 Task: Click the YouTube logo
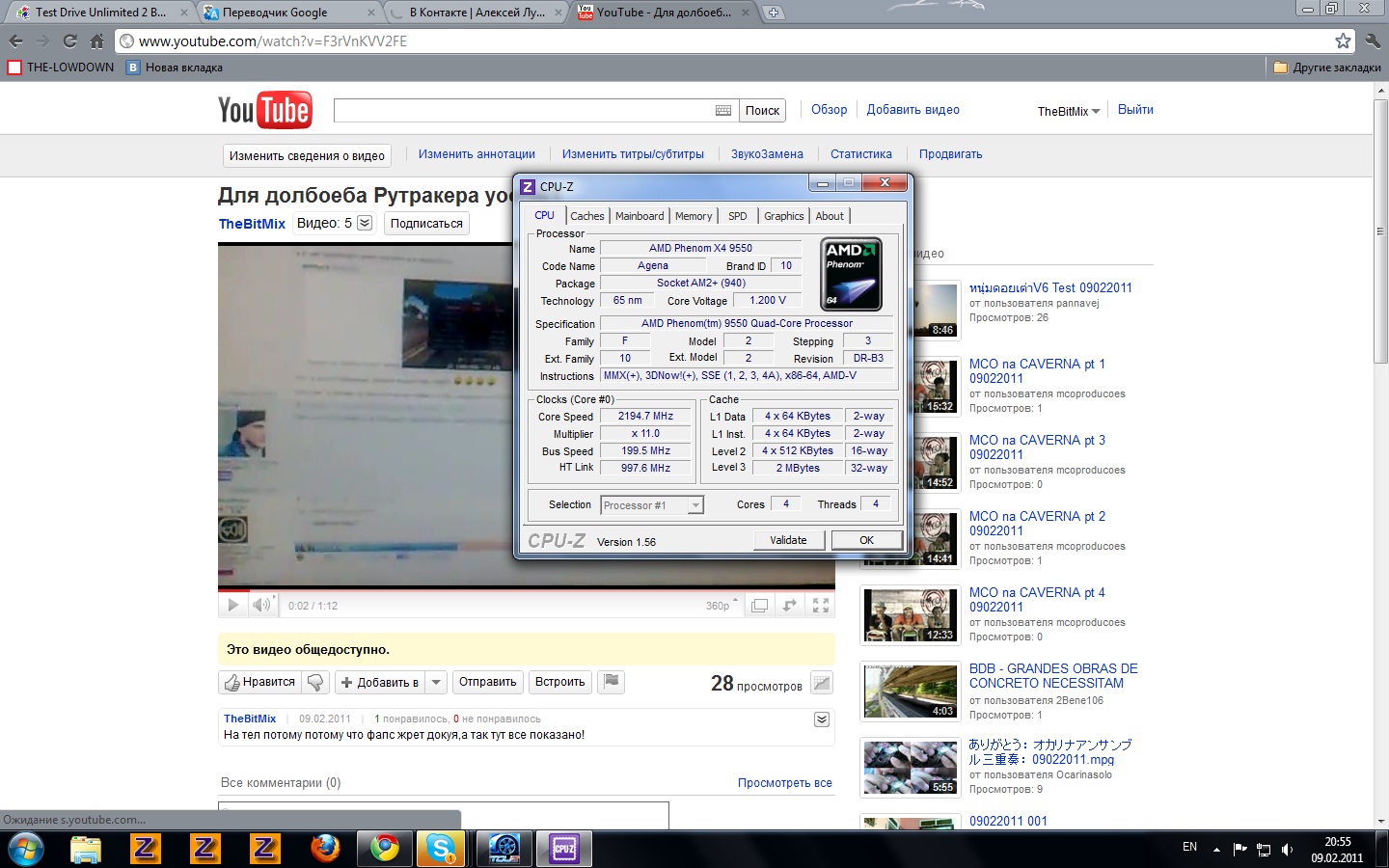tap(264, 110)
